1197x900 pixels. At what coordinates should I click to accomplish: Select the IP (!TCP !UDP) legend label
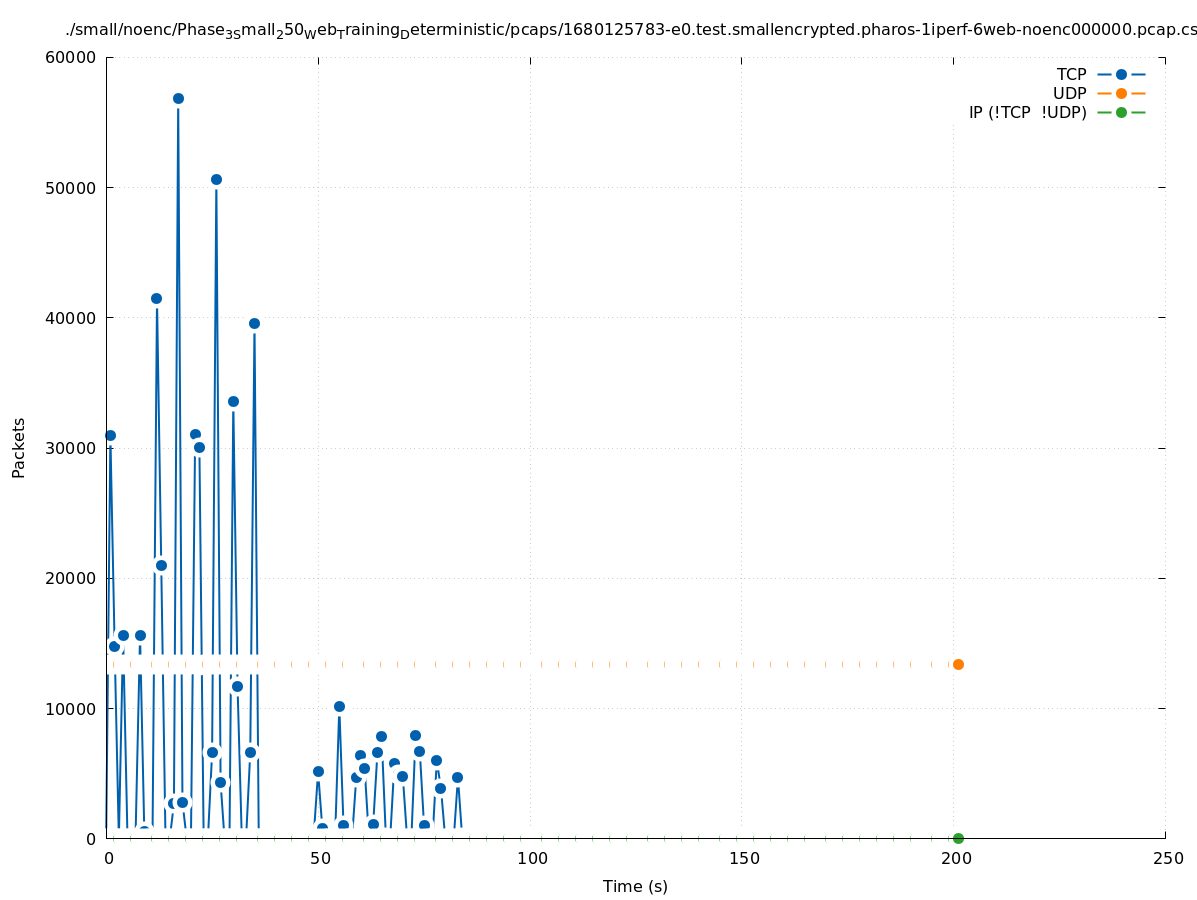click(1027, 113)
